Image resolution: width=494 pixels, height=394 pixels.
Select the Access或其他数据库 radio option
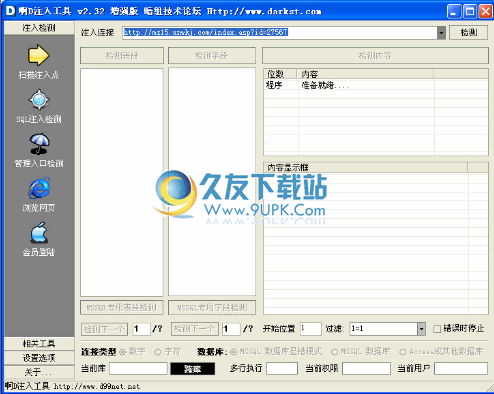[403, 352]
